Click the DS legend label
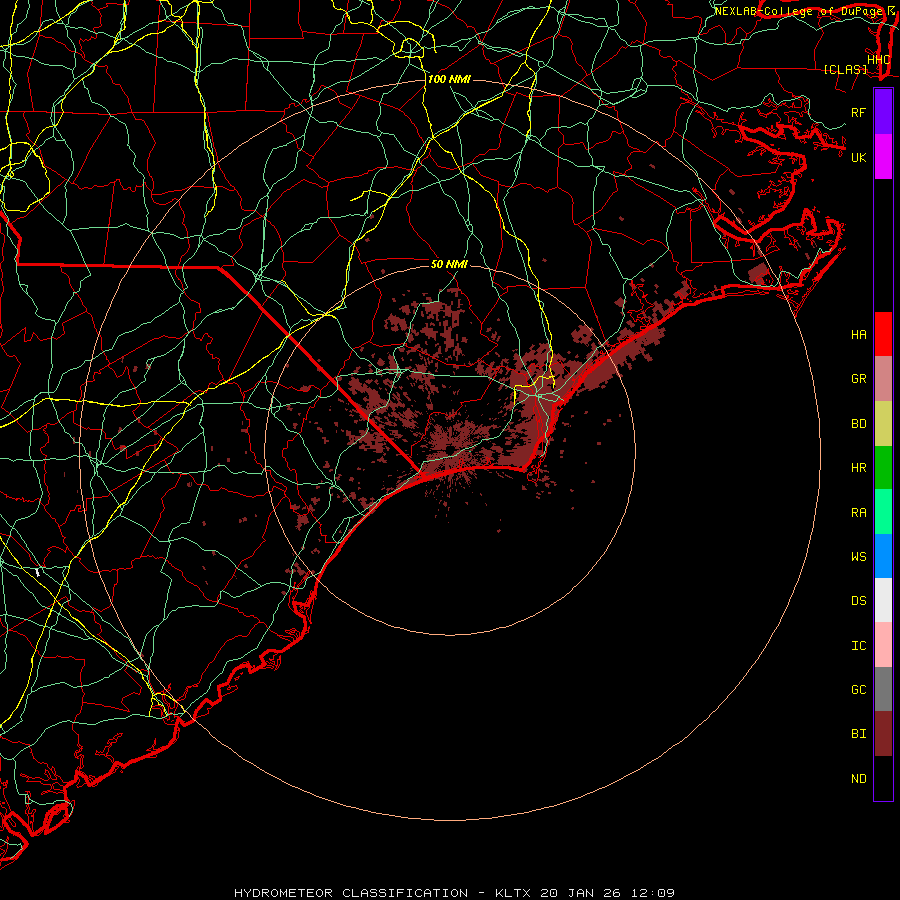900x900 pixels. 859,601
